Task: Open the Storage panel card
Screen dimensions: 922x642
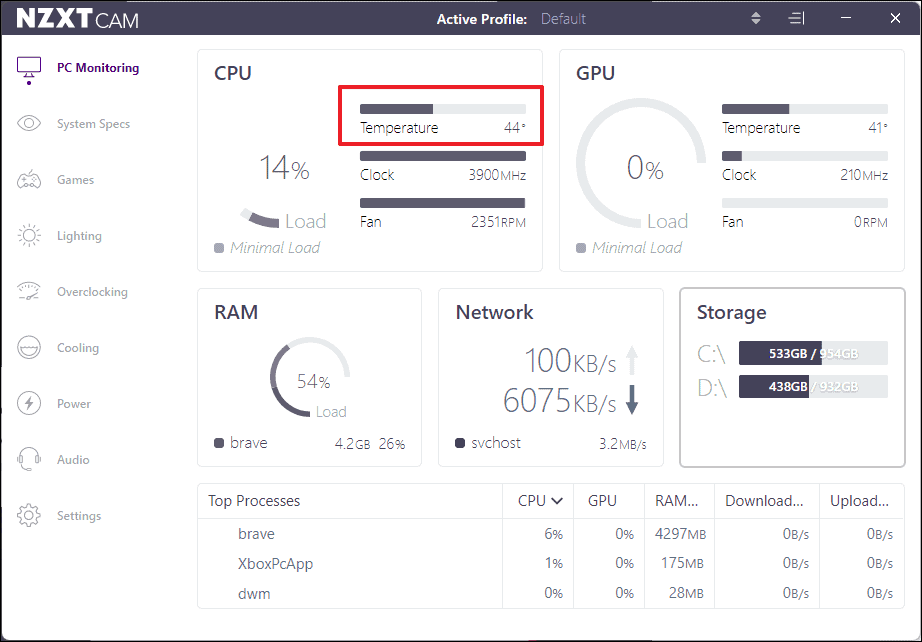Action: tap(792, 377)
